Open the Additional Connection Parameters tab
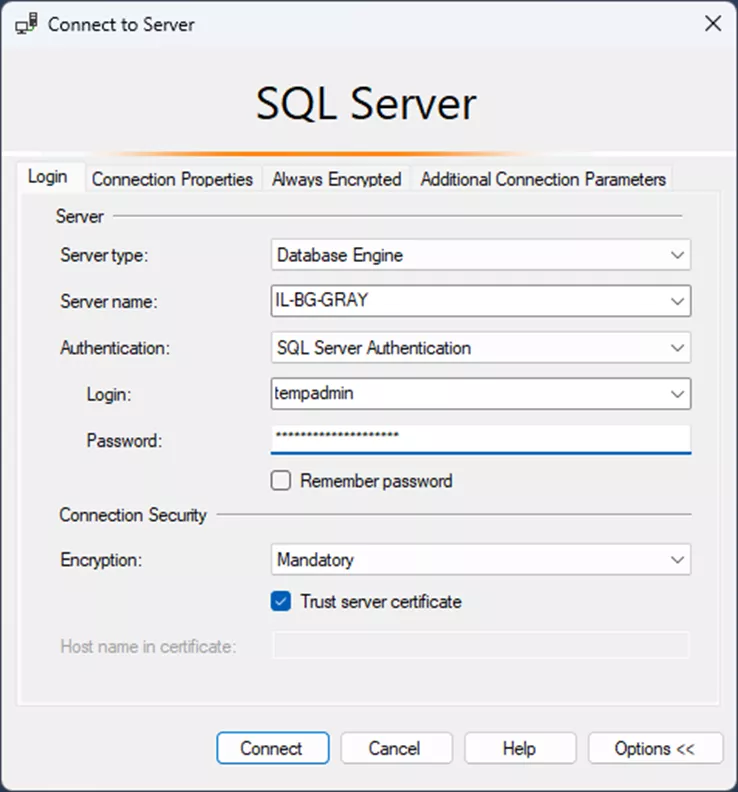The image size is (738, 792). click(543, 179)
